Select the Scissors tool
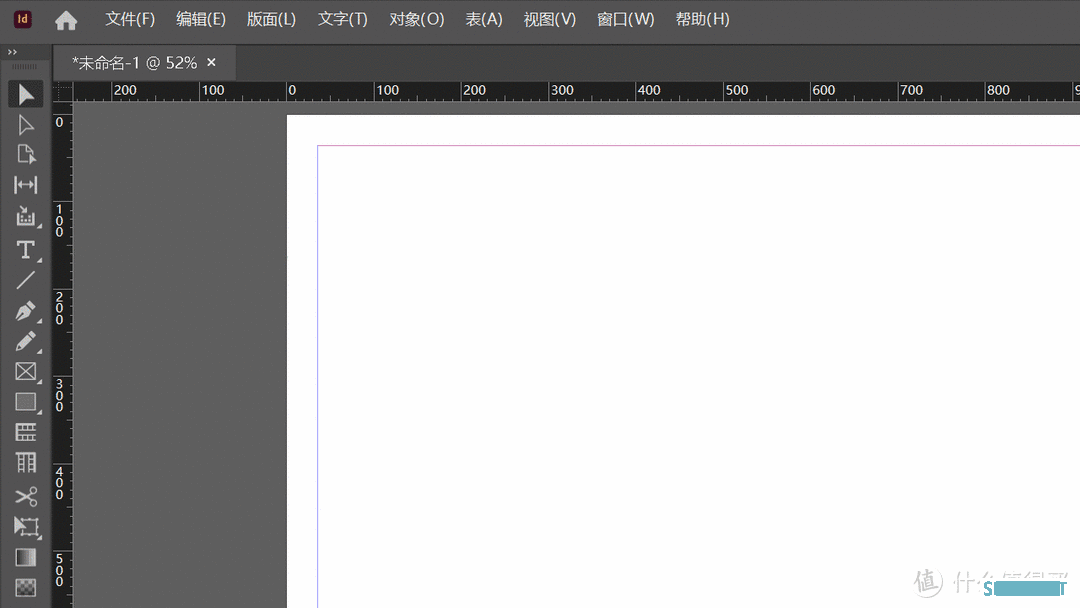The image size is (1080, 608). pos(25,496)
